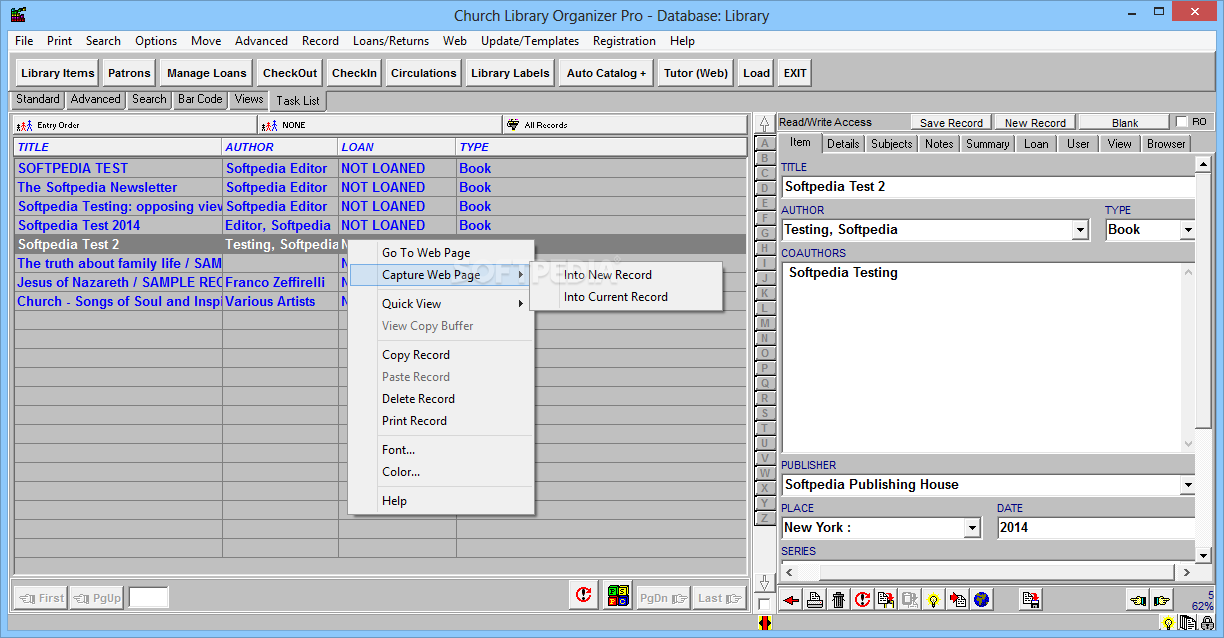
Task: Click the Library Labels toolbar button
Action: pyautogui.click(x=510, y=73)
